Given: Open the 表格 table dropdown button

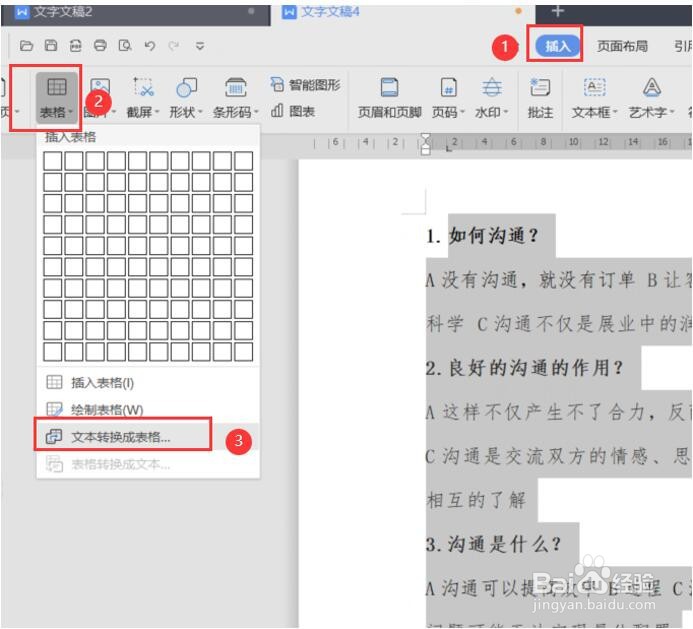Looking at the screenshot, I should (57, 98).
